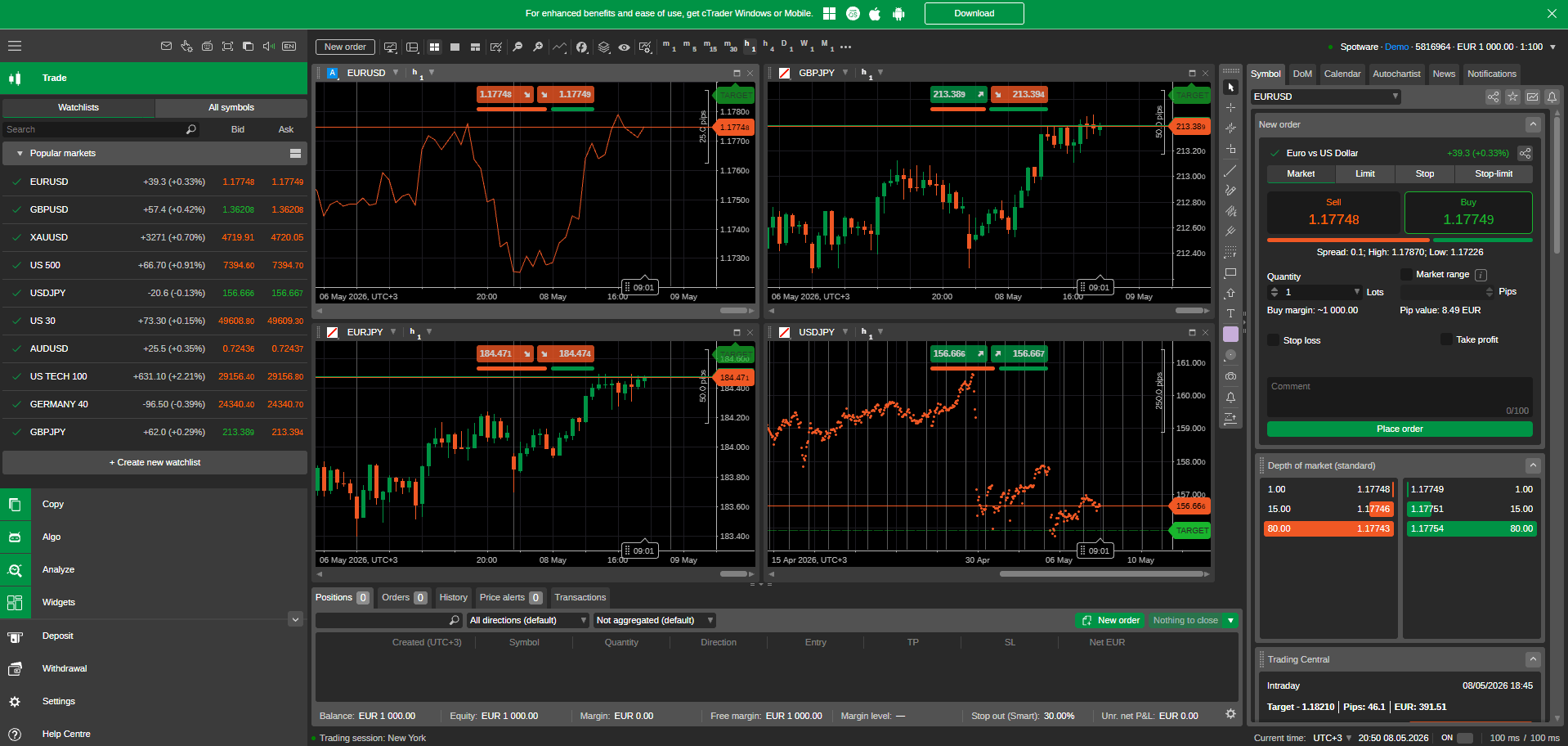Take a chart snapshot with camera icon
Viewport: 1568px width, 746px height.
[1230, 376]
